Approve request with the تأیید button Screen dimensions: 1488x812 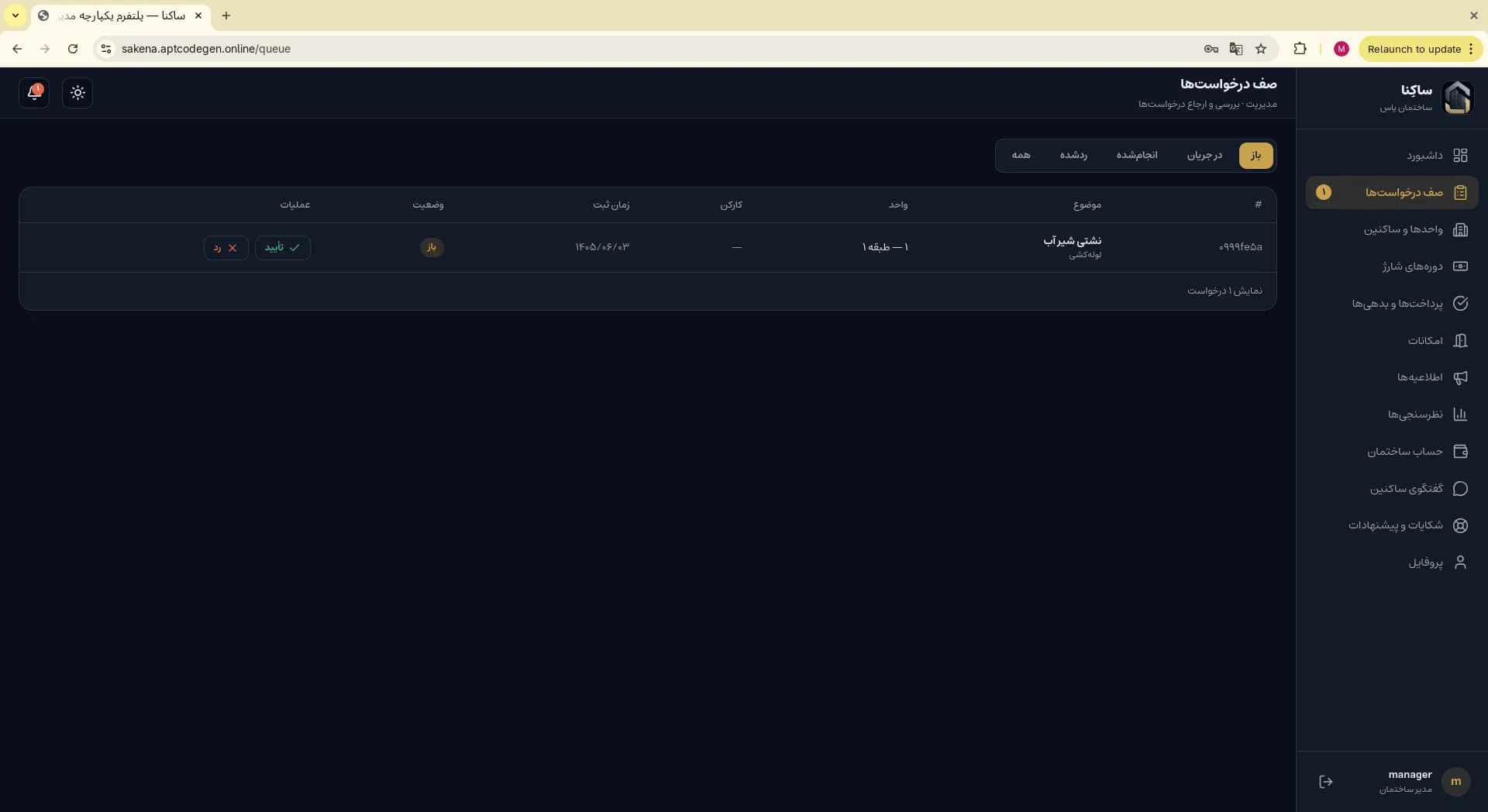coord(283,248)
